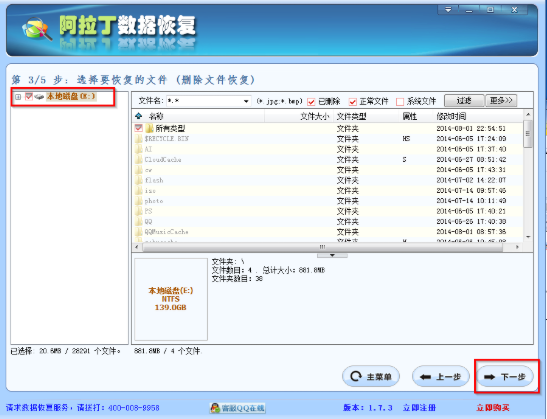Uncheck the 正常文件 filter checkbox

click(x=353, y=102)
